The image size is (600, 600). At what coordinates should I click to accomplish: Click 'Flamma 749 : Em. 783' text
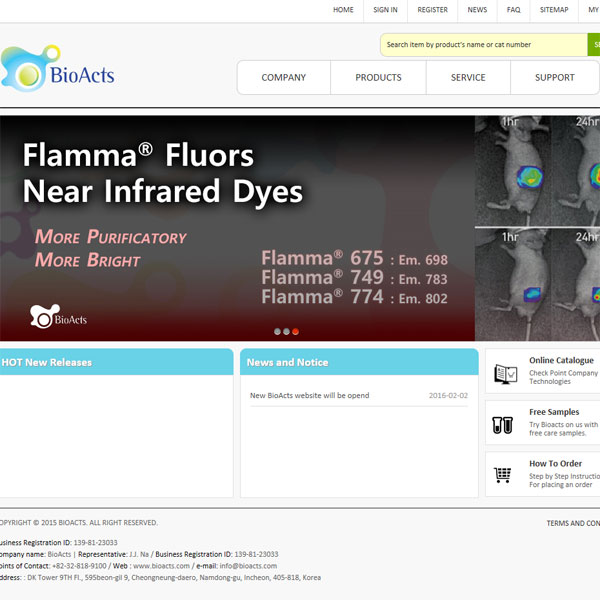pyautogui.click(x=354, y=278)
